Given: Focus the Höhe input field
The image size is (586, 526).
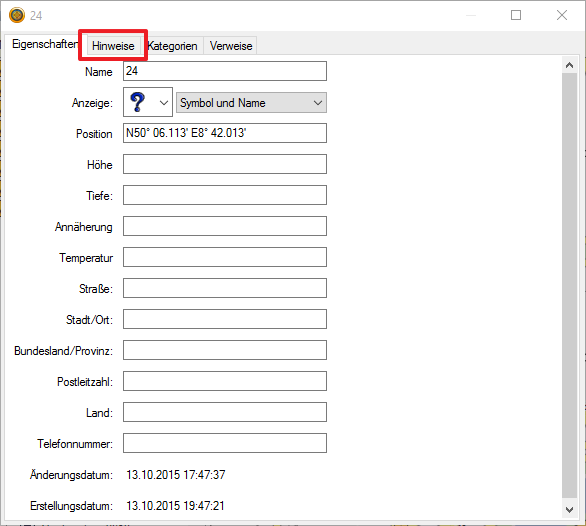Looking at the screenshot, I should pos(225,164).
